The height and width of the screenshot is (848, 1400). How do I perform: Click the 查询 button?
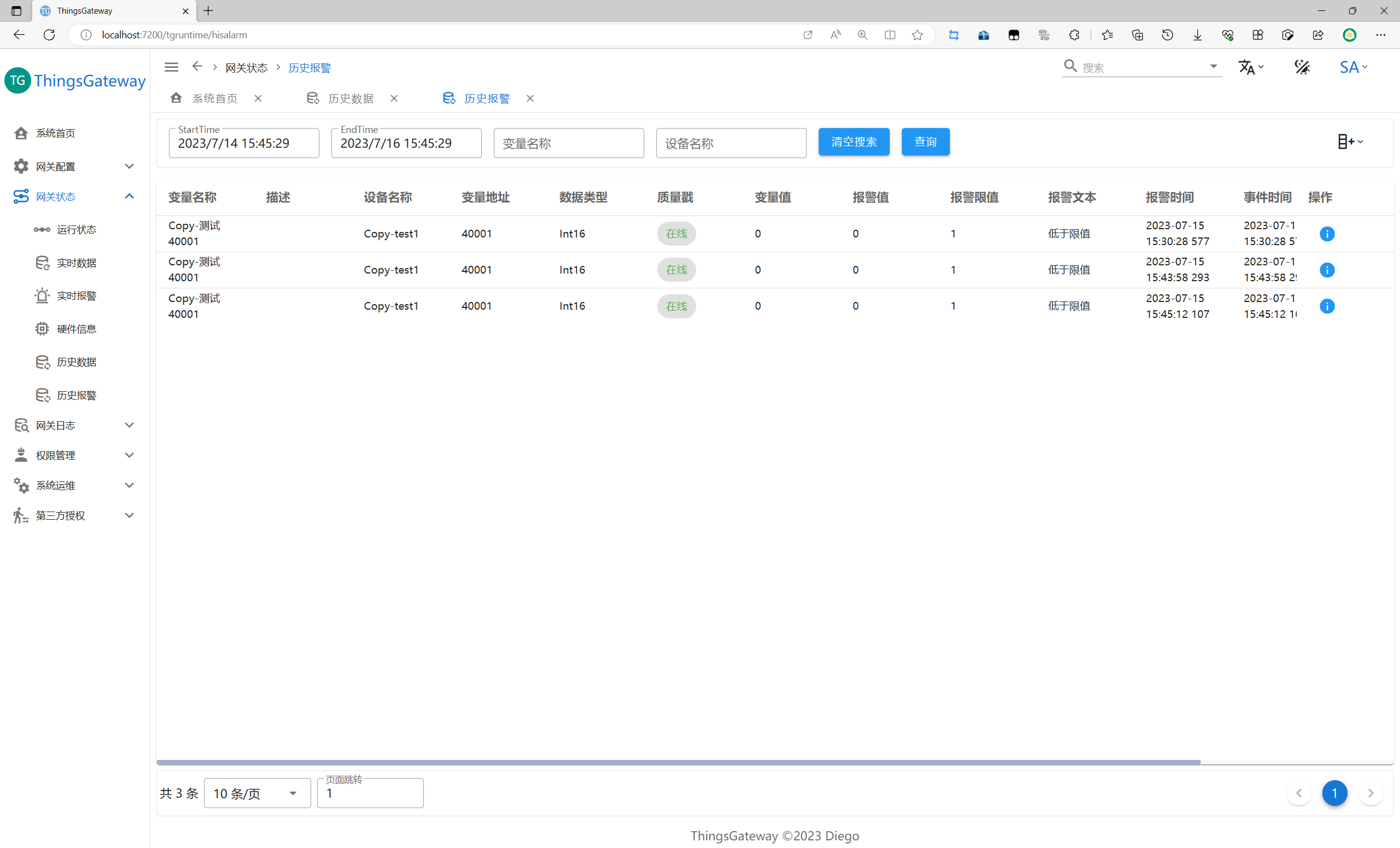925,142
